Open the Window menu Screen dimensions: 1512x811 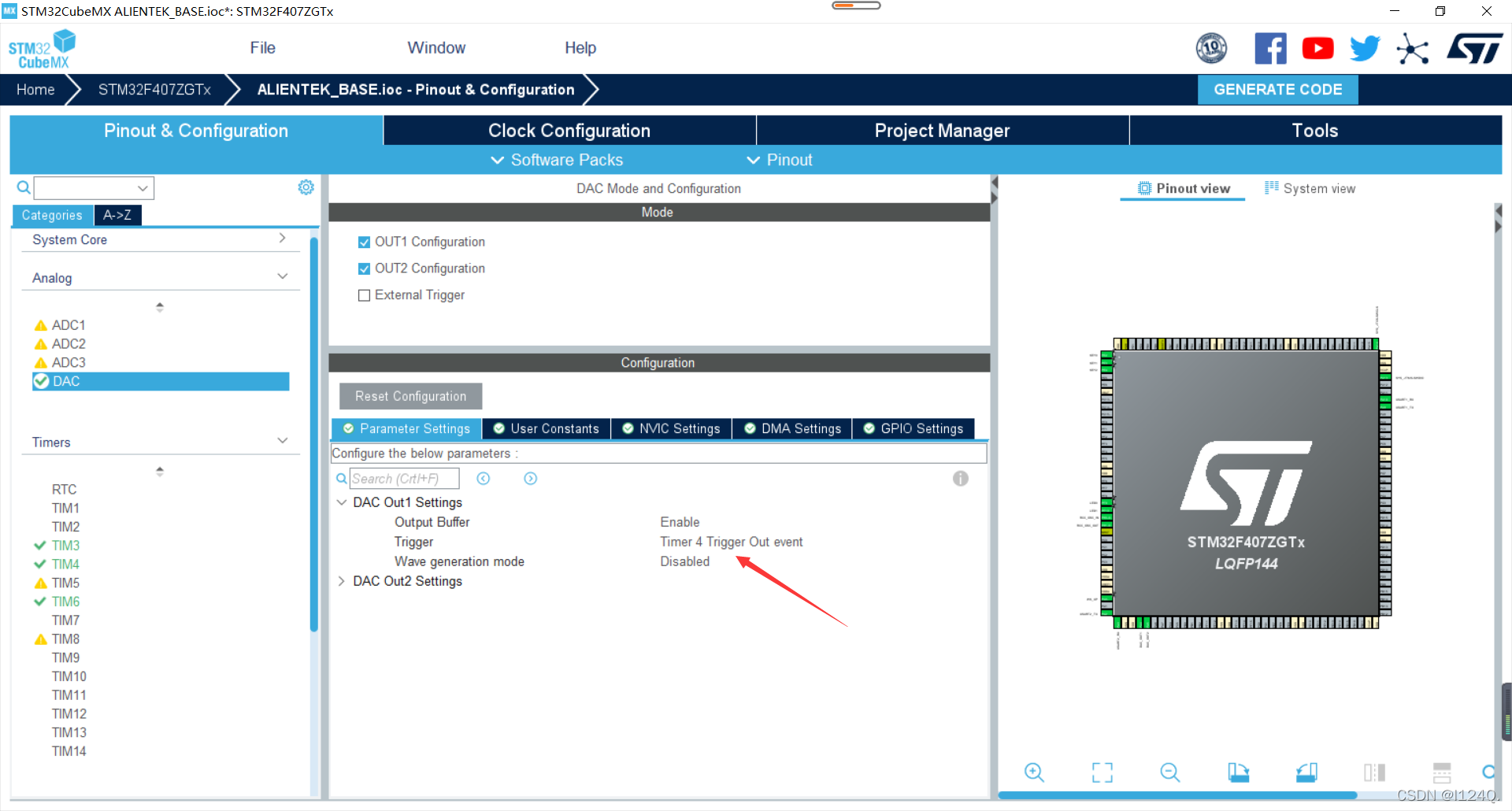tap(436, 48)
